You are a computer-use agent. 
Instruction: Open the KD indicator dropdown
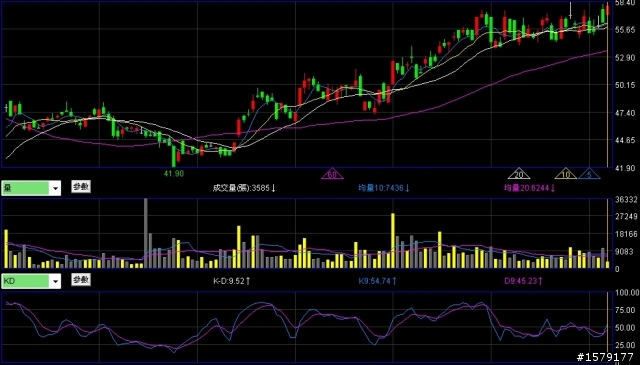(x=55, y=281)
